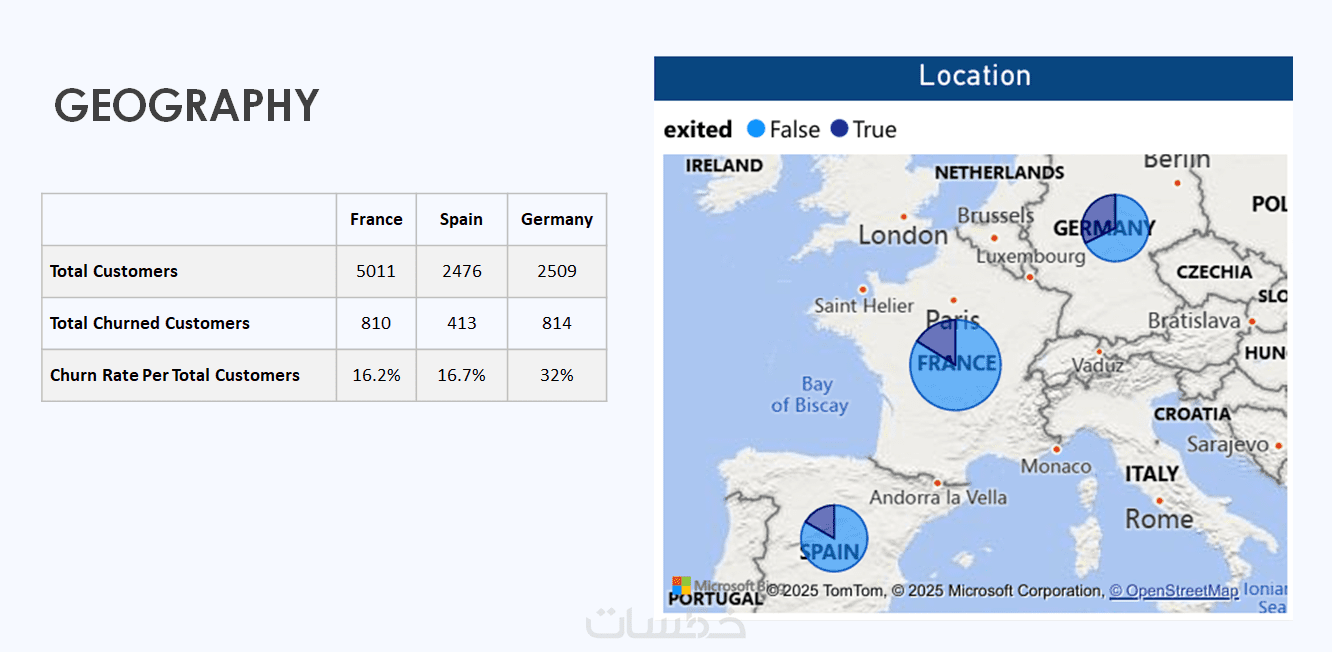
Task: Select the France column header
Action: 376,219
